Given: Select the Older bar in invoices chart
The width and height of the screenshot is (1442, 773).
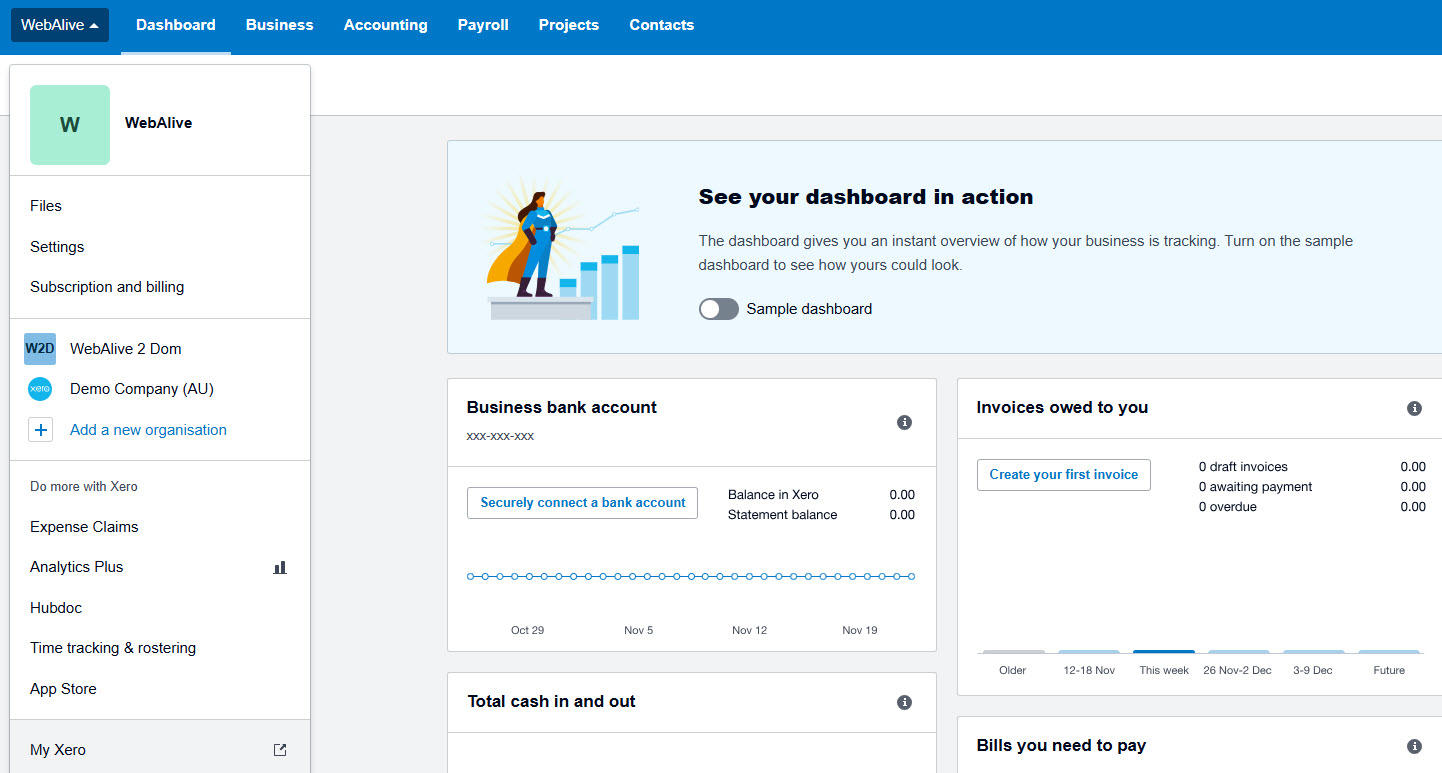Looking at the screenshot, I should pos(1013,652).
